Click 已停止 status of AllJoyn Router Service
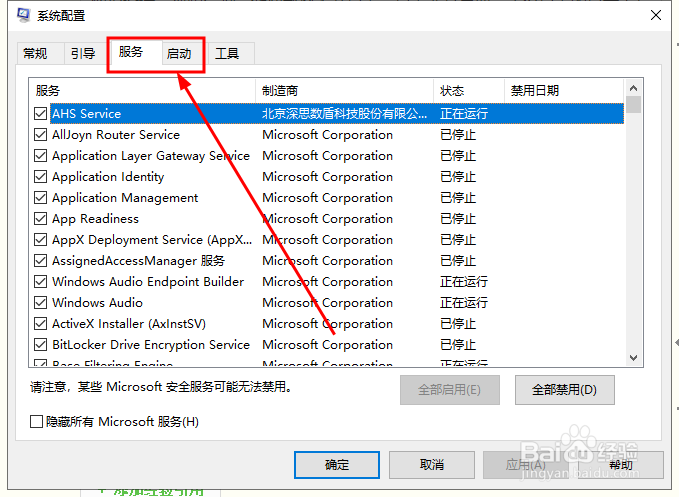 458,135
